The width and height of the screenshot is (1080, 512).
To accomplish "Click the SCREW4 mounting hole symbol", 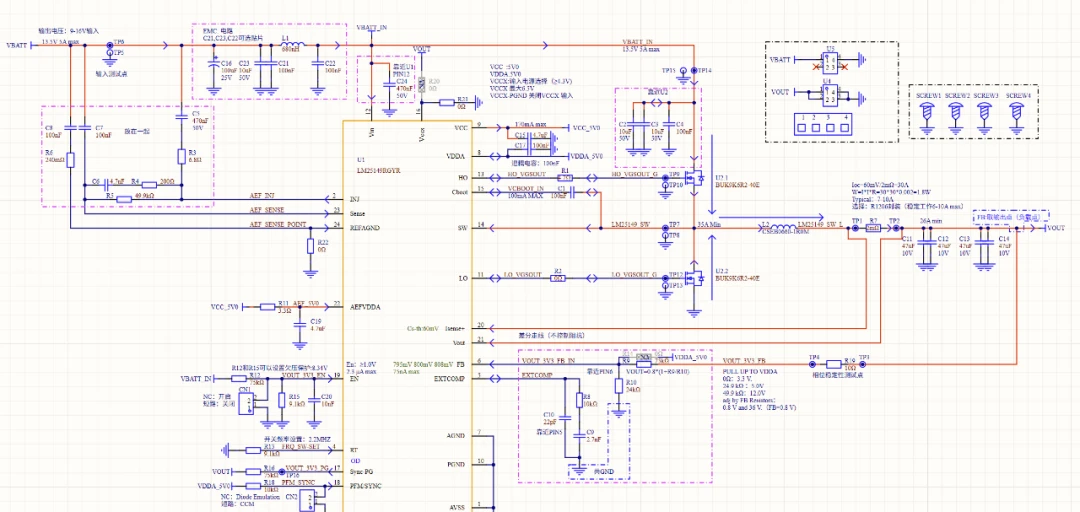I will tap(1017, 110).
